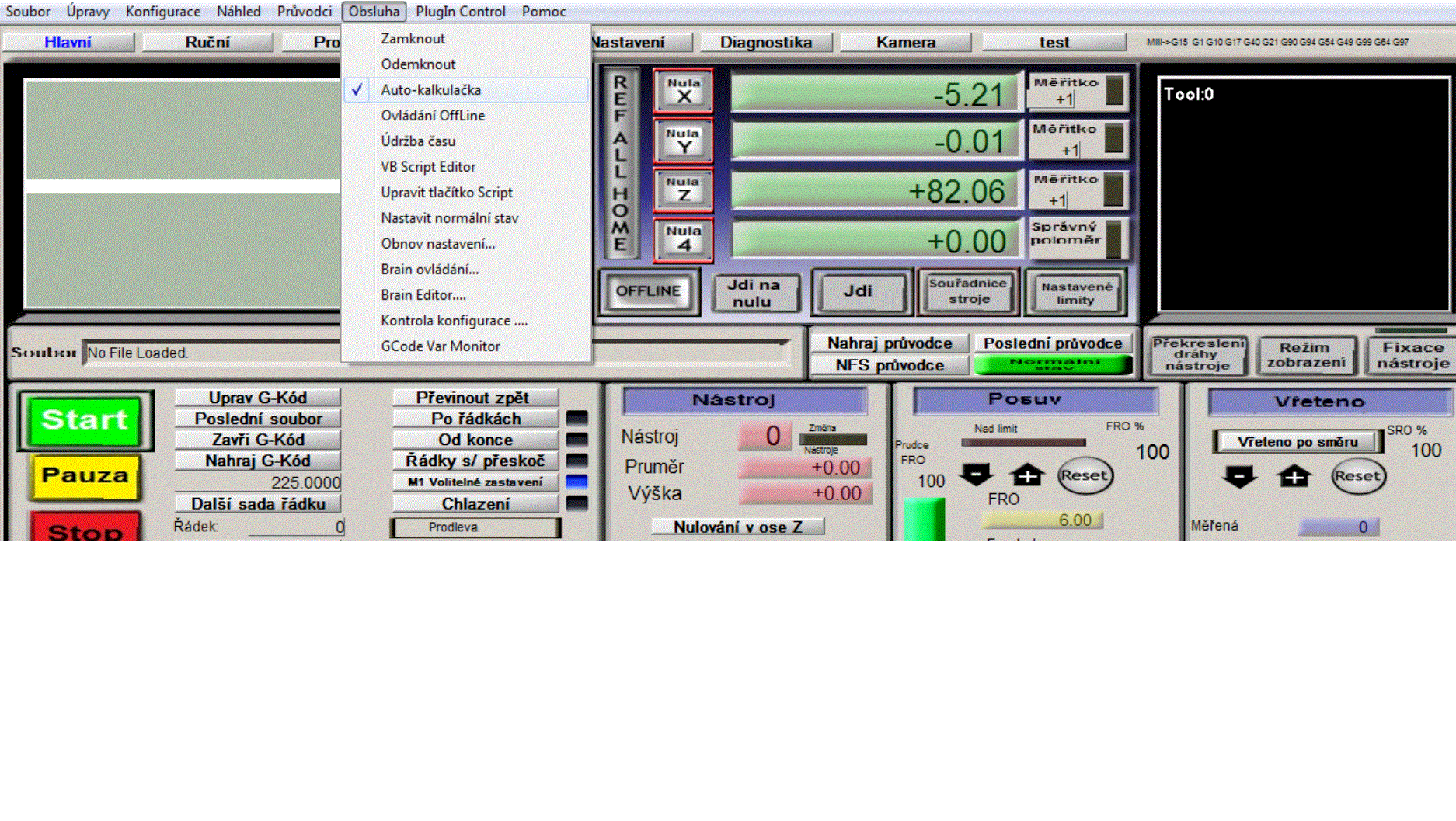Expand the PlugIn Control menu

point(460,12)
